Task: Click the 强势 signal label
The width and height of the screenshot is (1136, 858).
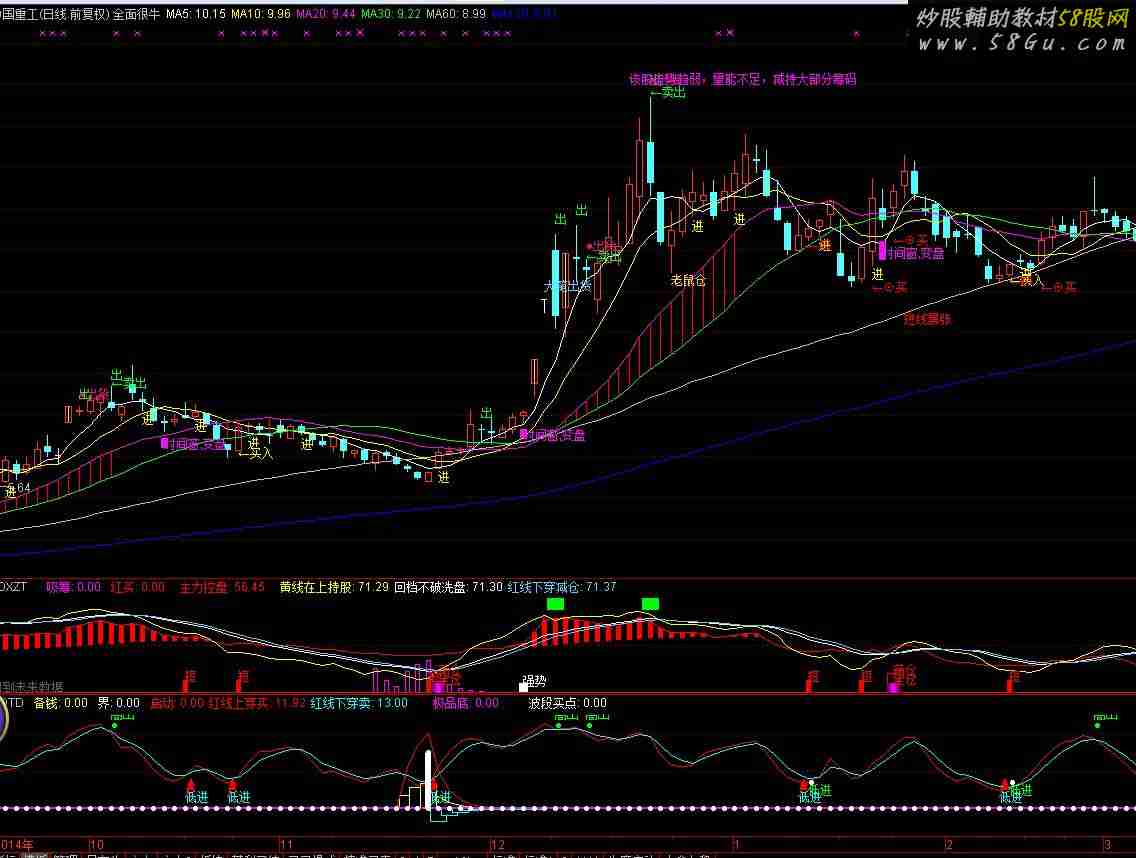Action: (535, 681)
